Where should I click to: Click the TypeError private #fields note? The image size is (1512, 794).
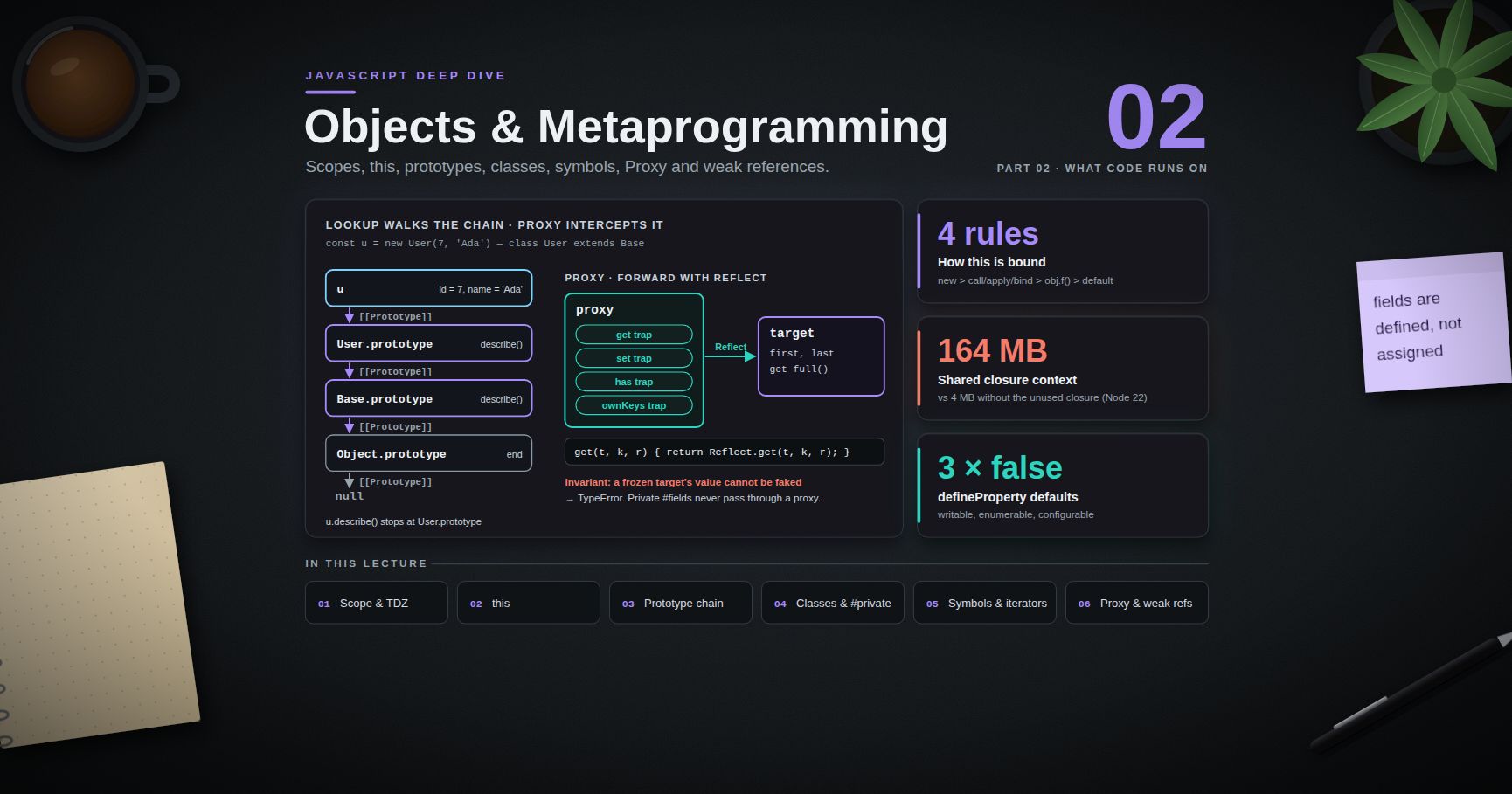[693, 498]
